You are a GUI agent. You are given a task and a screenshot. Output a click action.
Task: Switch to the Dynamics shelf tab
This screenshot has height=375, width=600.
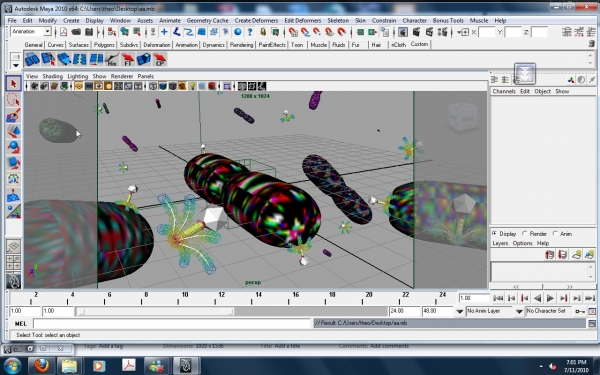(214, 45)
